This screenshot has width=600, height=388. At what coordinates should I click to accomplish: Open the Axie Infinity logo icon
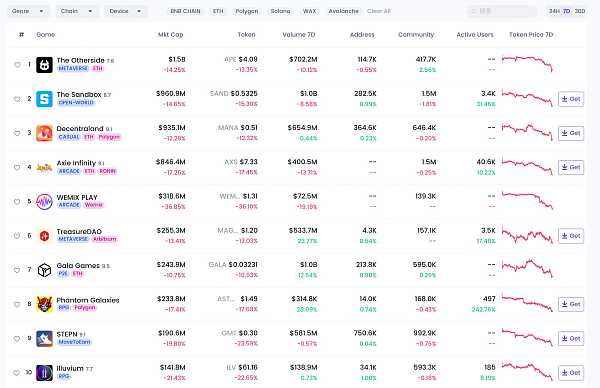tap(44, 167)
